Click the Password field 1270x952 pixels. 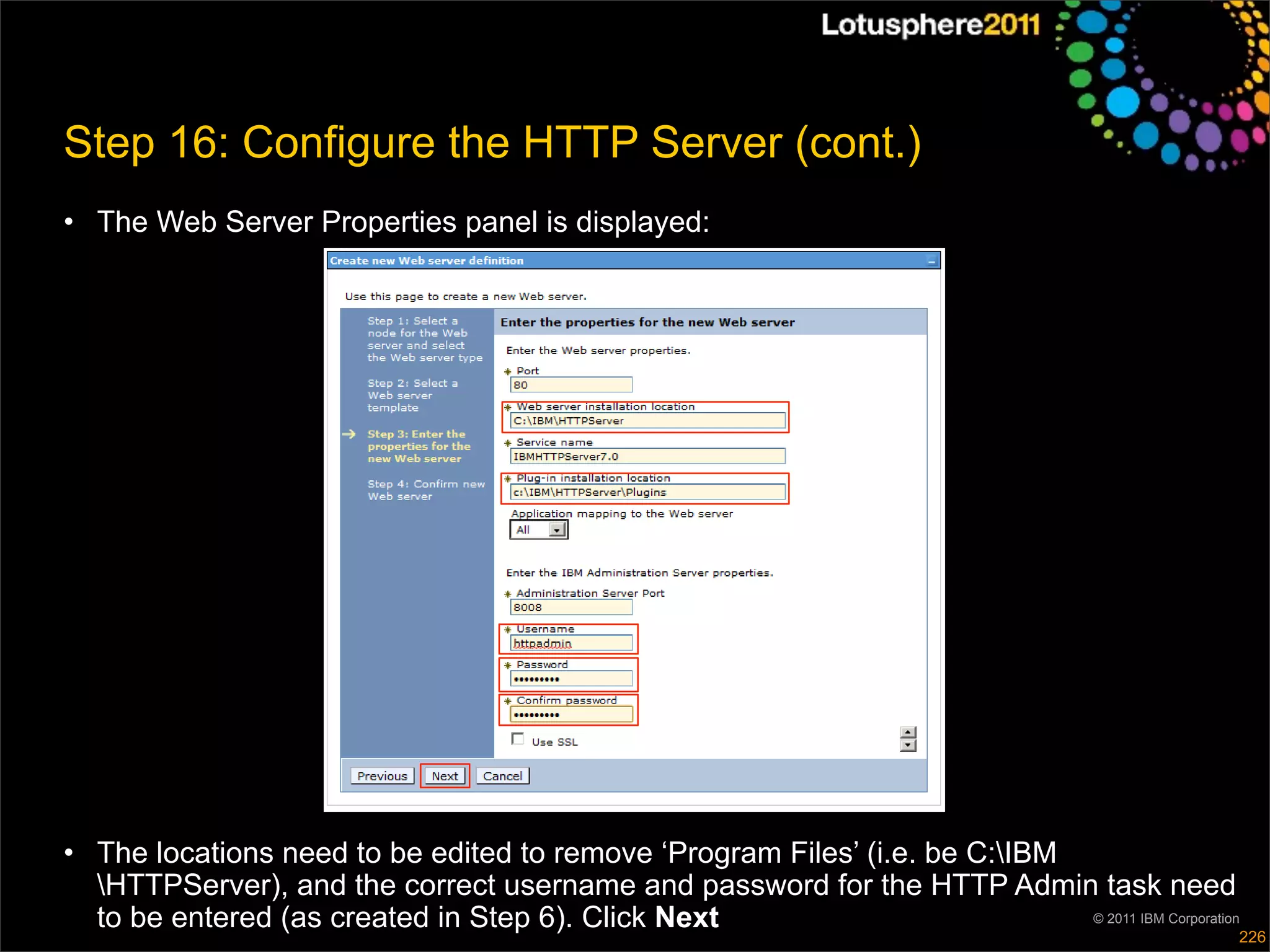click(571, 679)
